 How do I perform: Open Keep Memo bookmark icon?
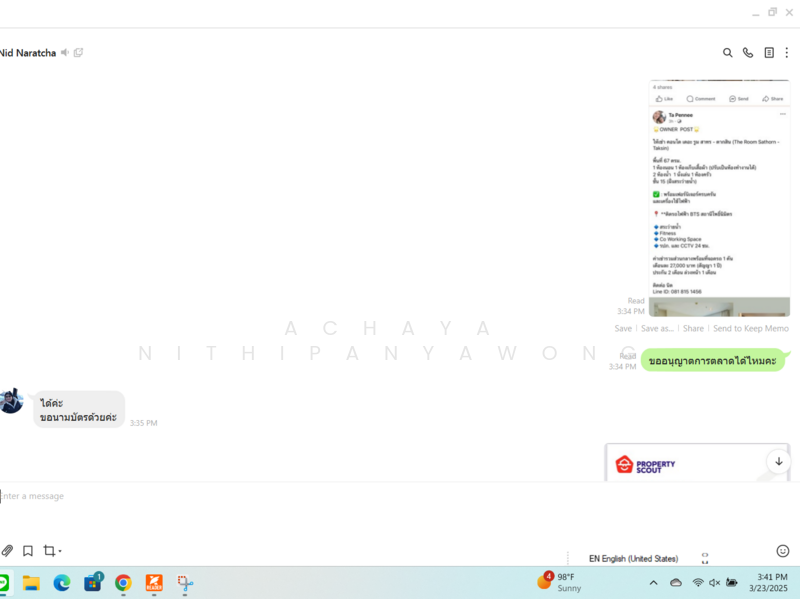28,551
